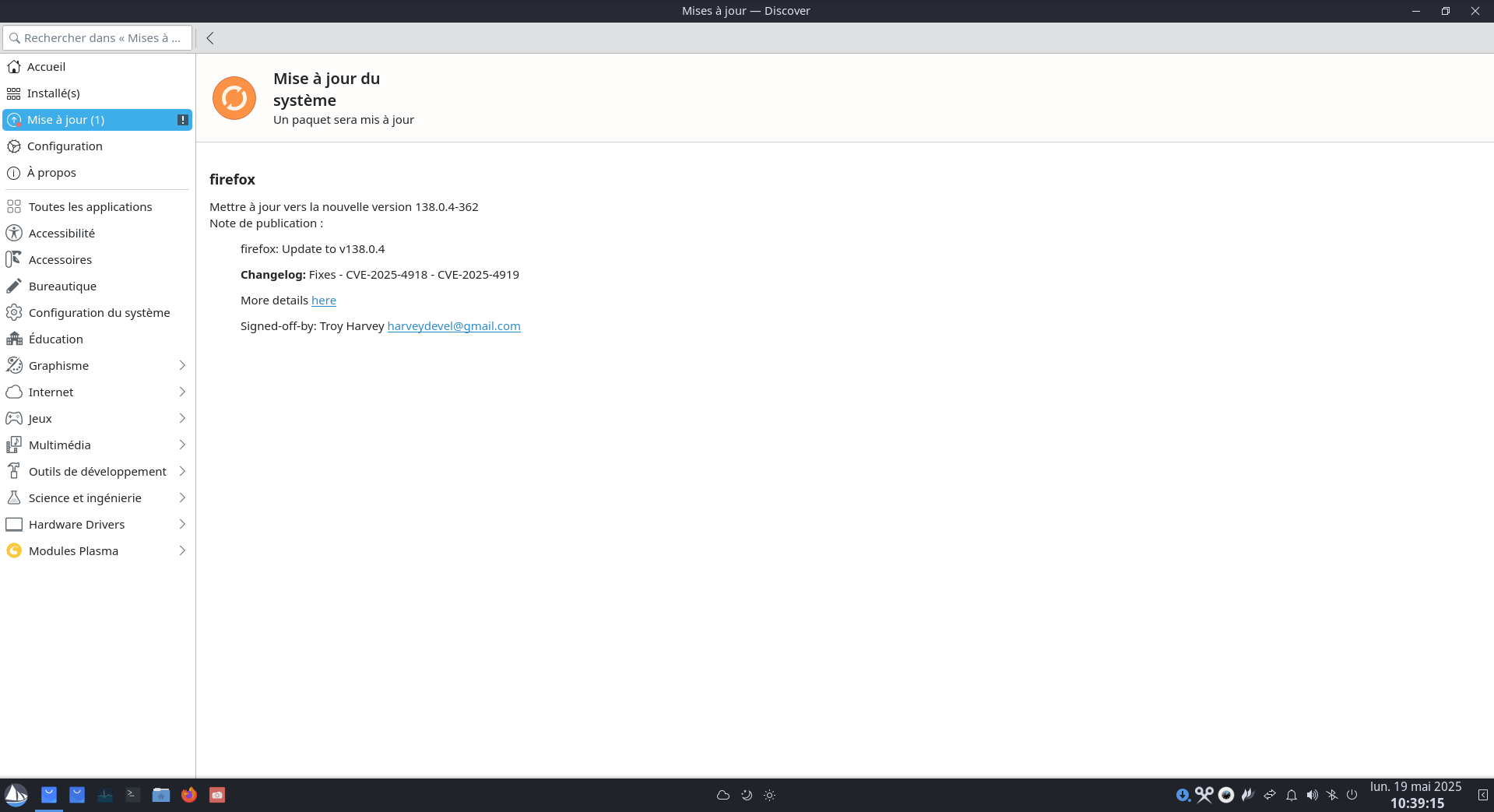Viewport: 1494px width, 812px height.
Task: Open the Configuration page
Action: (x=97, y=146)
